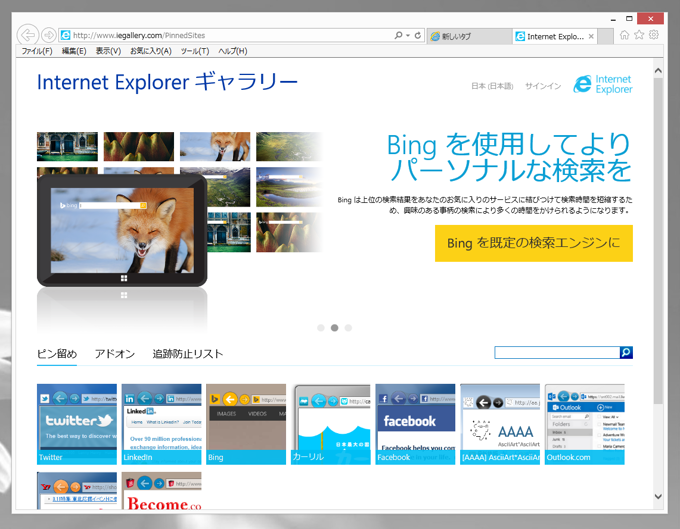Viewport: 680px width, 529px height.
Task: Open the お気に入り(A) menu
Action: click(150, 51)
